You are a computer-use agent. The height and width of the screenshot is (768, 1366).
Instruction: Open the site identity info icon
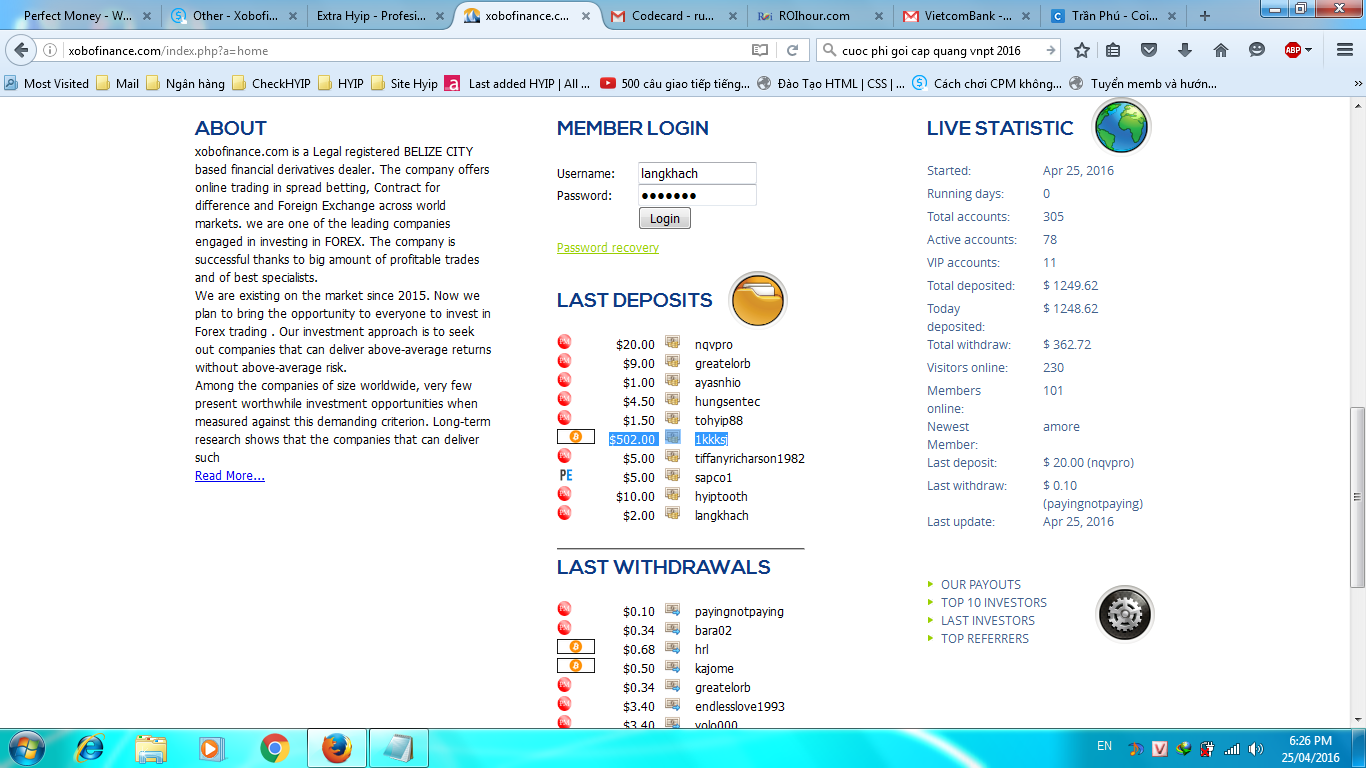coord(51,50)
